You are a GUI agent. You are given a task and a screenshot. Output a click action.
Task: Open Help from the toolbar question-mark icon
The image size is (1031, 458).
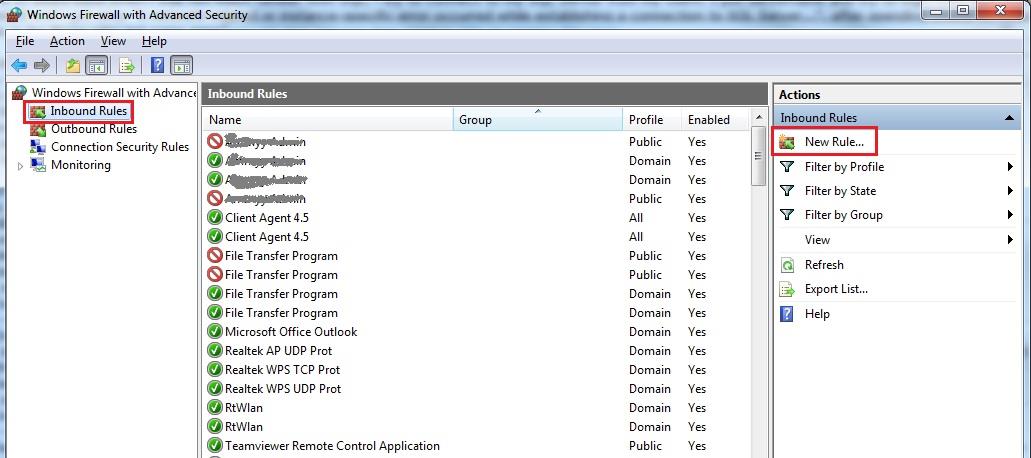tap(157, 65)
